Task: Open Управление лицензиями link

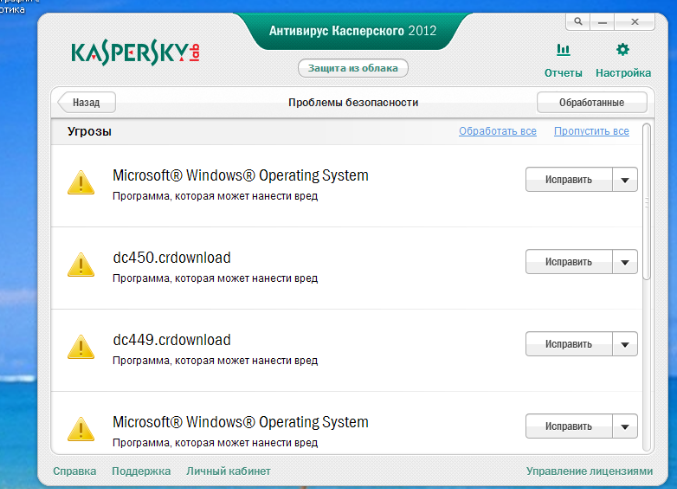Action: (589, 471)
